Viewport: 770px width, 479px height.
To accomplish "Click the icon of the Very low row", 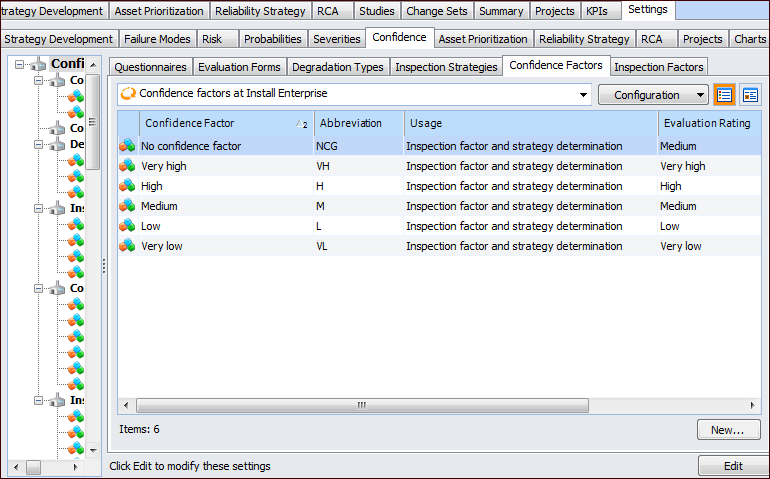I will [127, 246].
